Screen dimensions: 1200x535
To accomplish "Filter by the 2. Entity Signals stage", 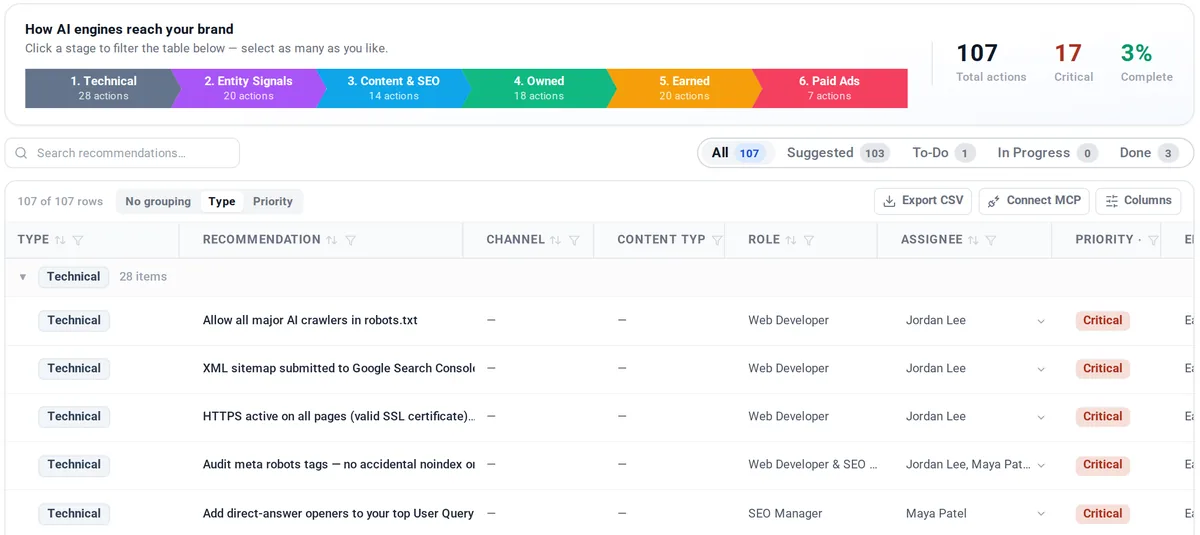I will [x=247, y=88].
